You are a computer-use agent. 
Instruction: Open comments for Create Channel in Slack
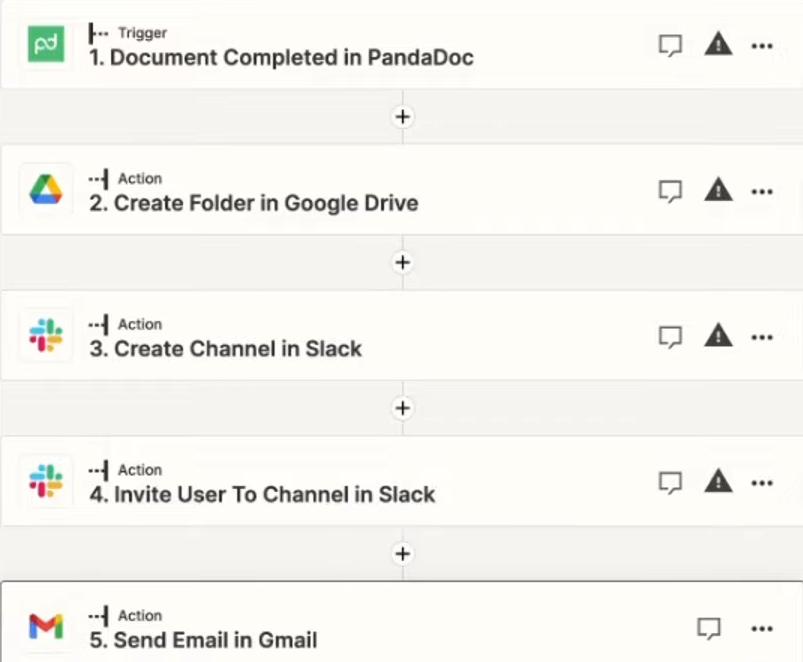click(x=670, y=337)
